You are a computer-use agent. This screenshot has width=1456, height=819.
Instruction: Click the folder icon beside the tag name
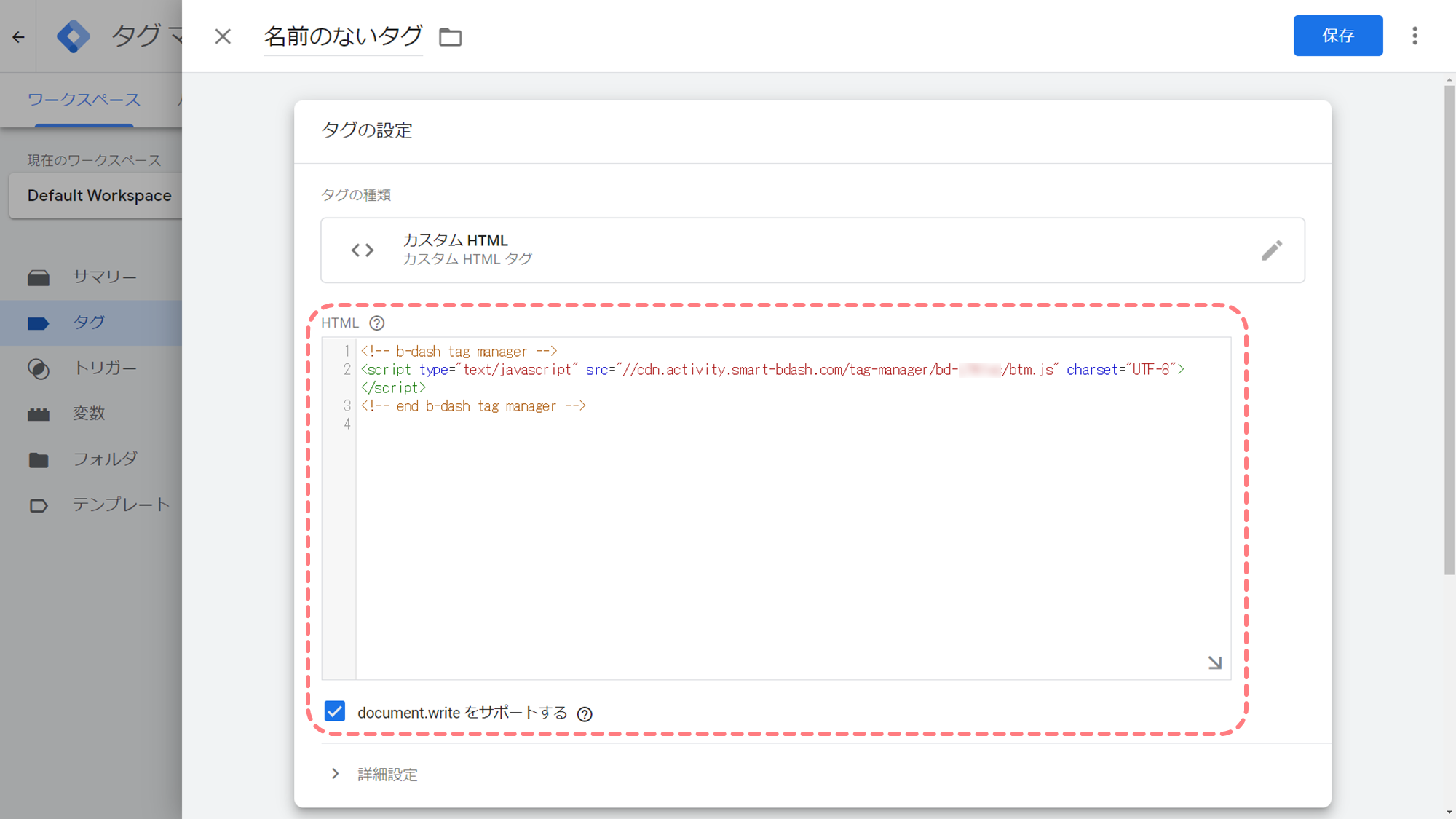[x=451, y=37]
